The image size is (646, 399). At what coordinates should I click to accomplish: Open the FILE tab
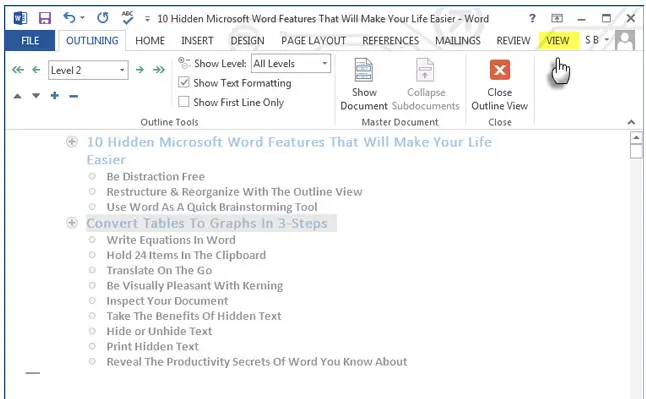click(30, 40)
